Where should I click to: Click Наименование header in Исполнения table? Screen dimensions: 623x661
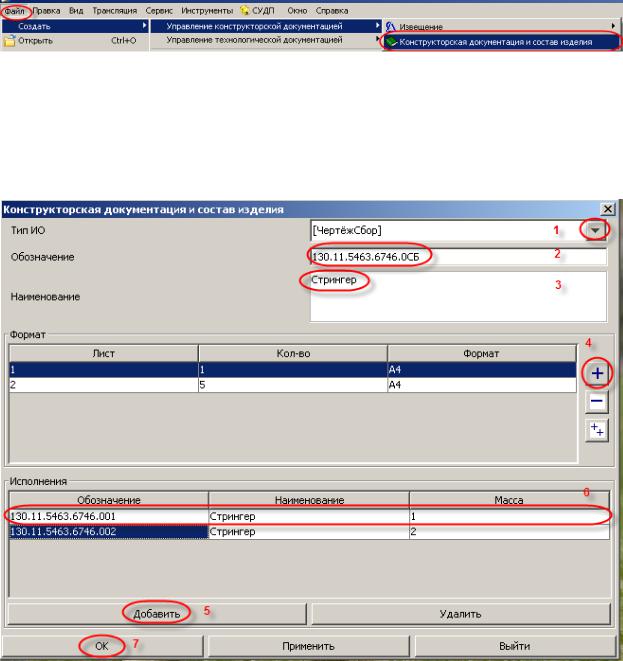click(x=309, y=500)
